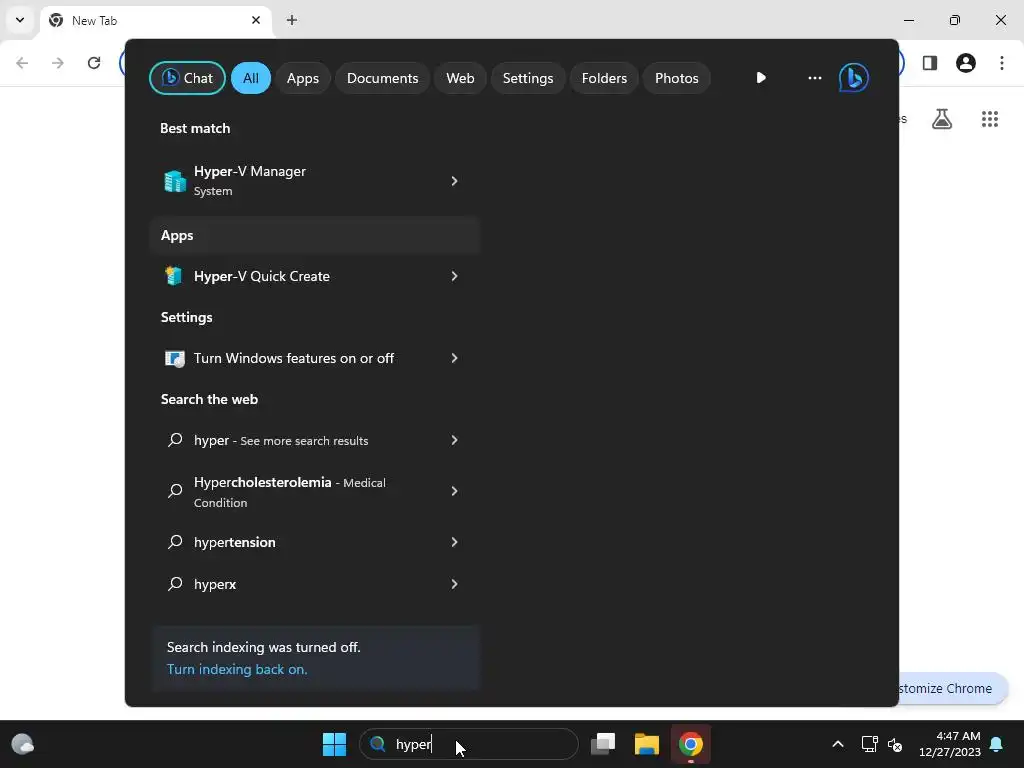Open Bing icon at top right of search panel
Viewport: 1024px width, 768px height.
click(x=854, y=78)
